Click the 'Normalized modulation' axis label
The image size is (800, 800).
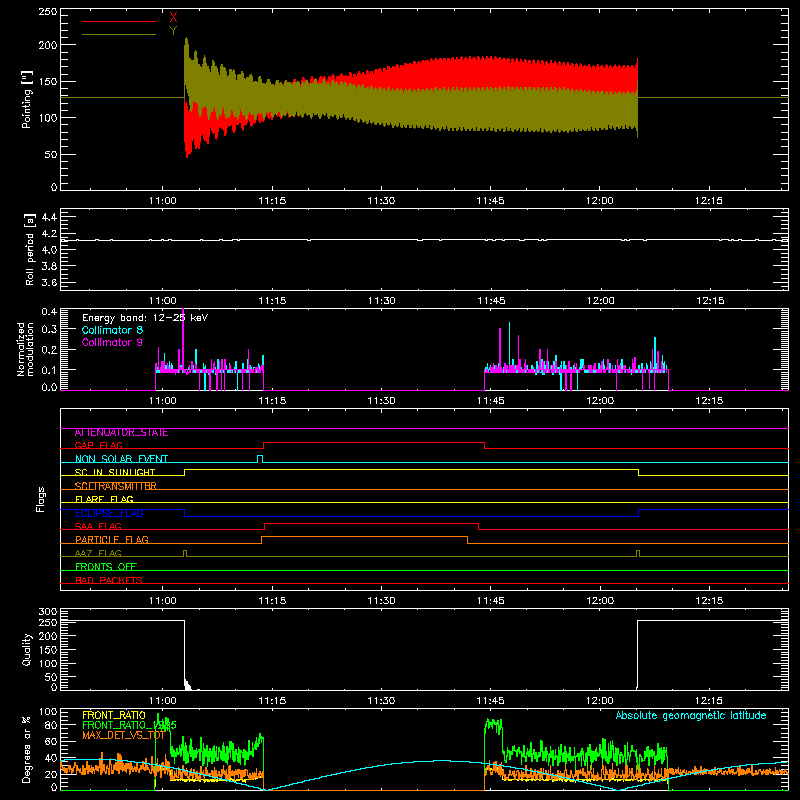click(x=25, y=349)
